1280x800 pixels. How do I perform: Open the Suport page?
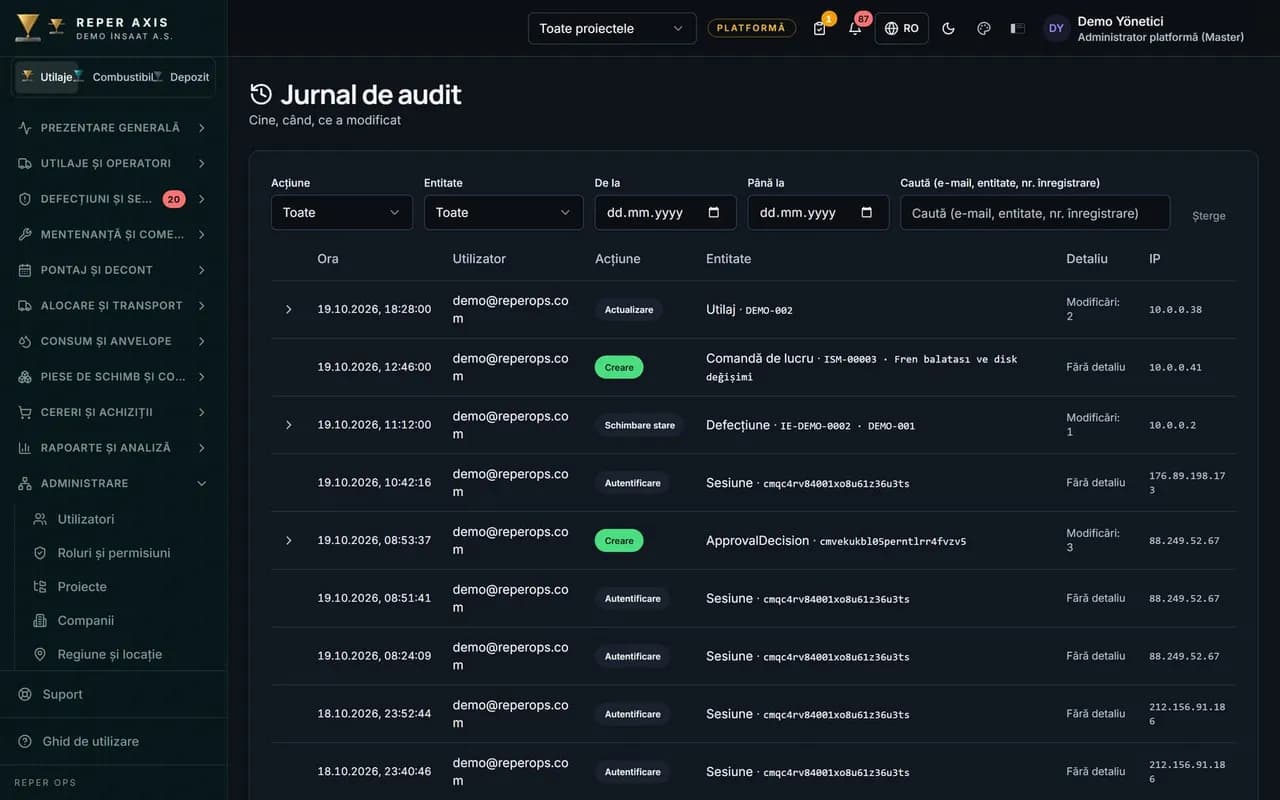pyautogui.click(x=113, y=694)
